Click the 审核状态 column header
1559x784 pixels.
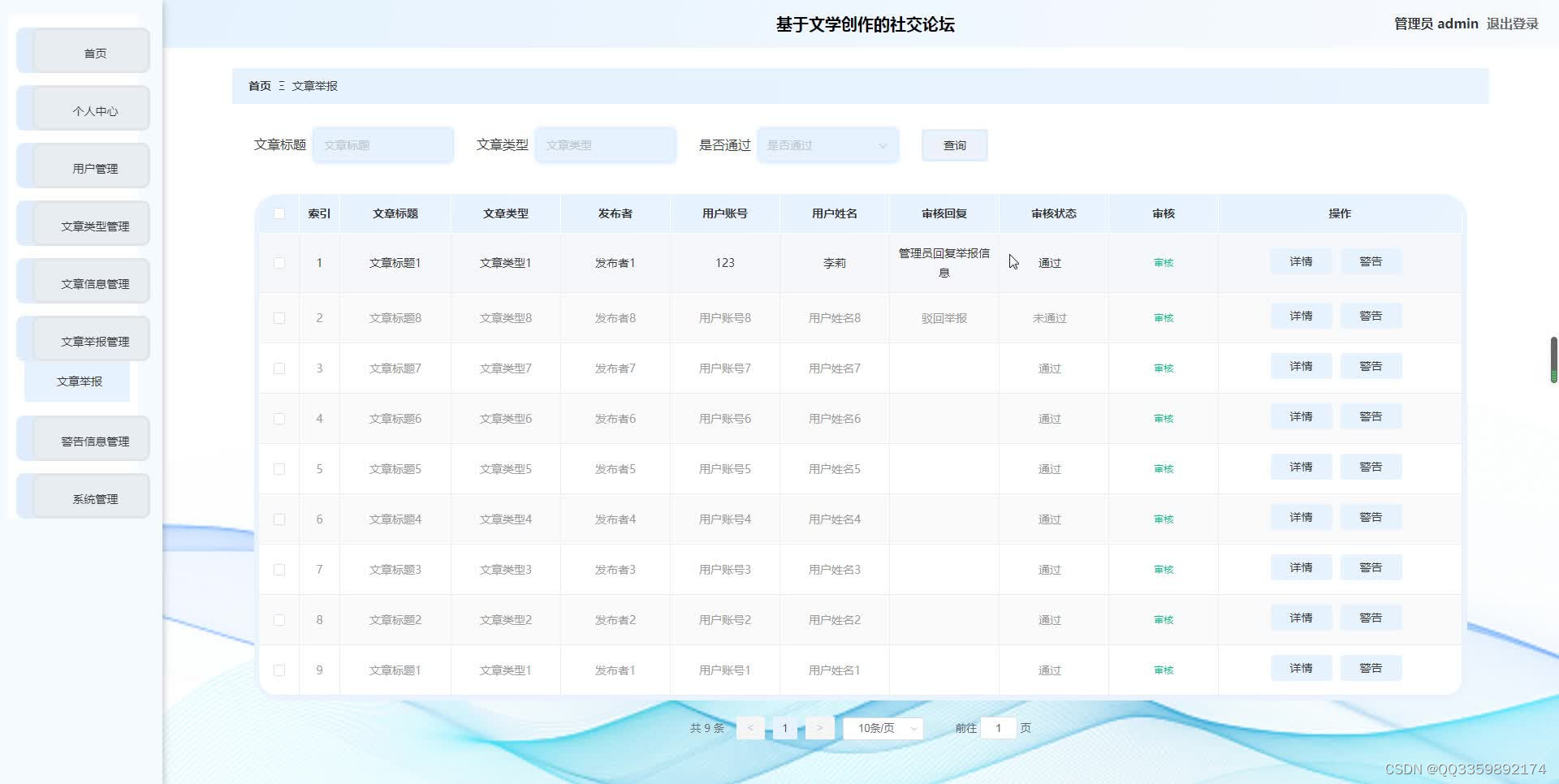1054,213
